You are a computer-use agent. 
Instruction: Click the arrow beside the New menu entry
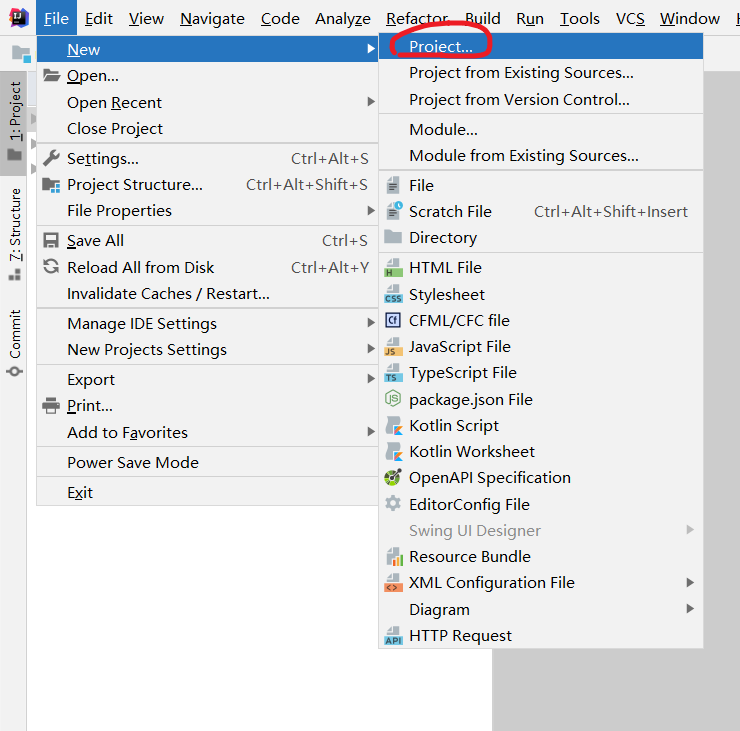click(371, 49)
